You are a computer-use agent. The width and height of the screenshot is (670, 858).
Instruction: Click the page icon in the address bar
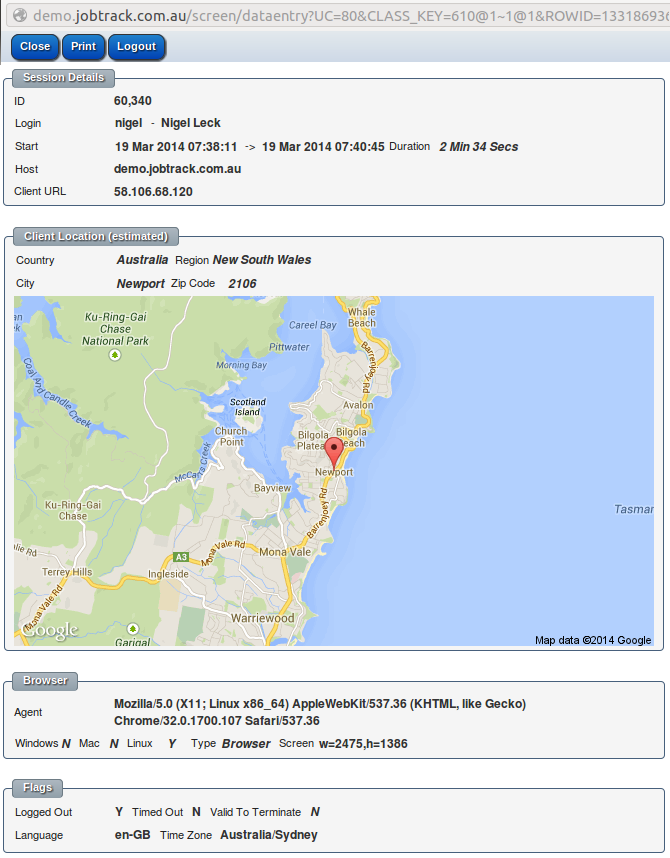[x=18, y=17]
